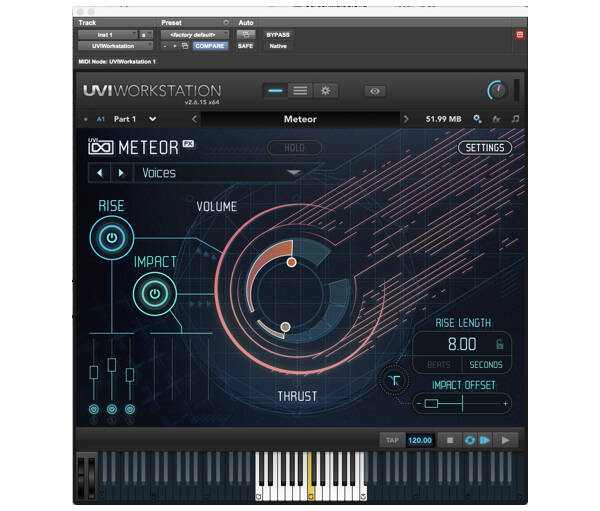
Task: Click the yellow highlighted piano key
Action: [x=311, y=494]
